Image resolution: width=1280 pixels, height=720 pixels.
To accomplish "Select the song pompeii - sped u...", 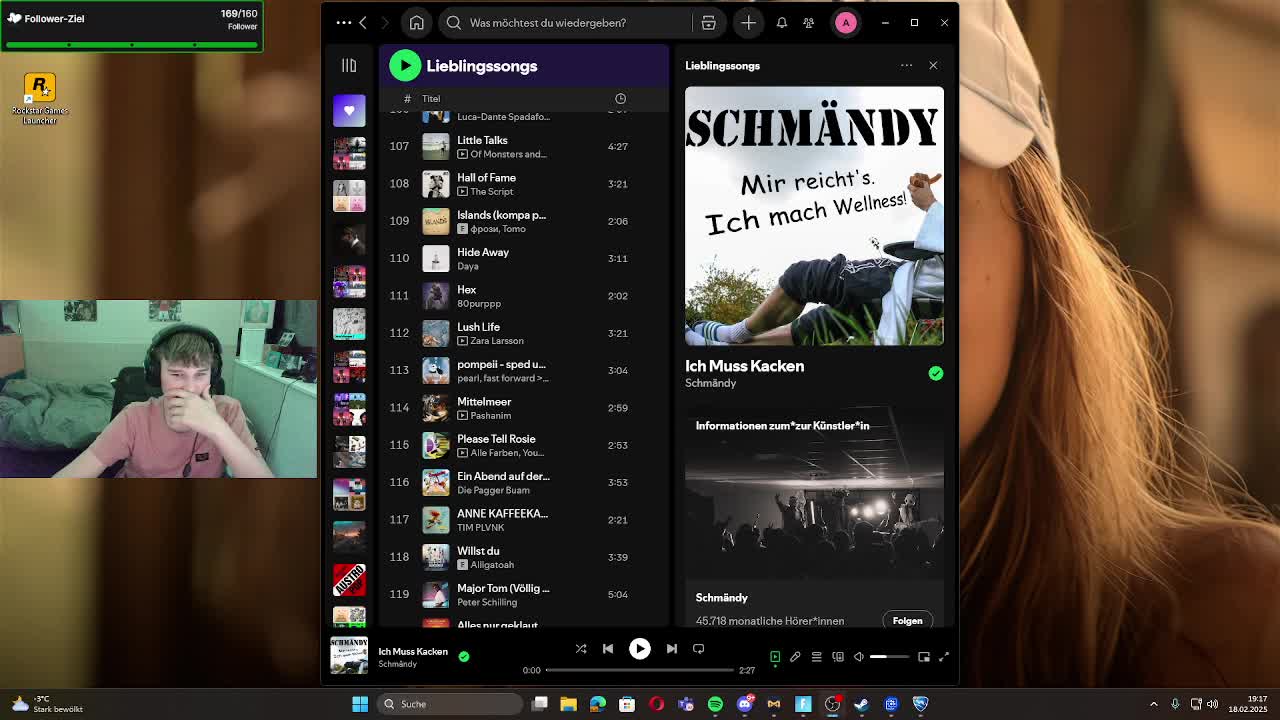I will click(x=501, y=364).
